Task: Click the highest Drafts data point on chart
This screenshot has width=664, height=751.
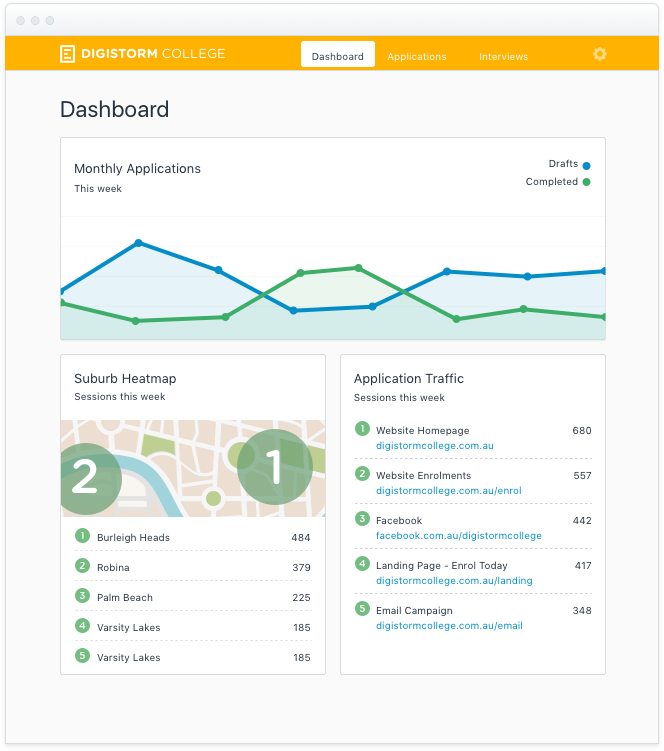Action: pyautogui.click(x=138, y=243)
